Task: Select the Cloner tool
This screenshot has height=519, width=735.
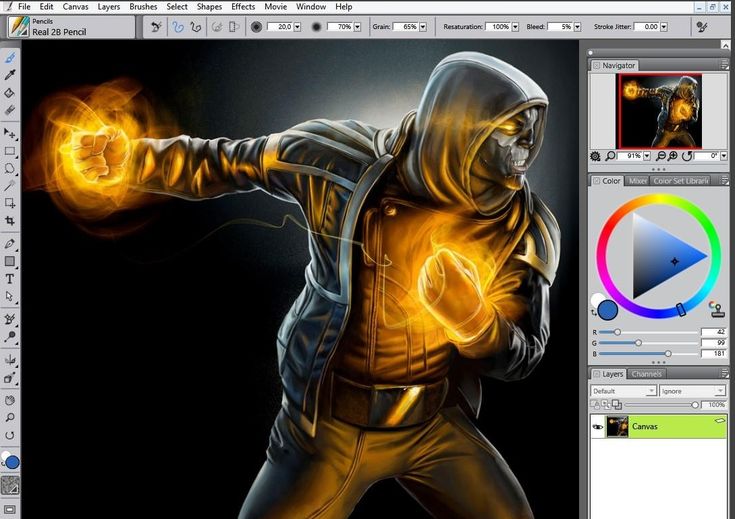Action: pos(10,319)
